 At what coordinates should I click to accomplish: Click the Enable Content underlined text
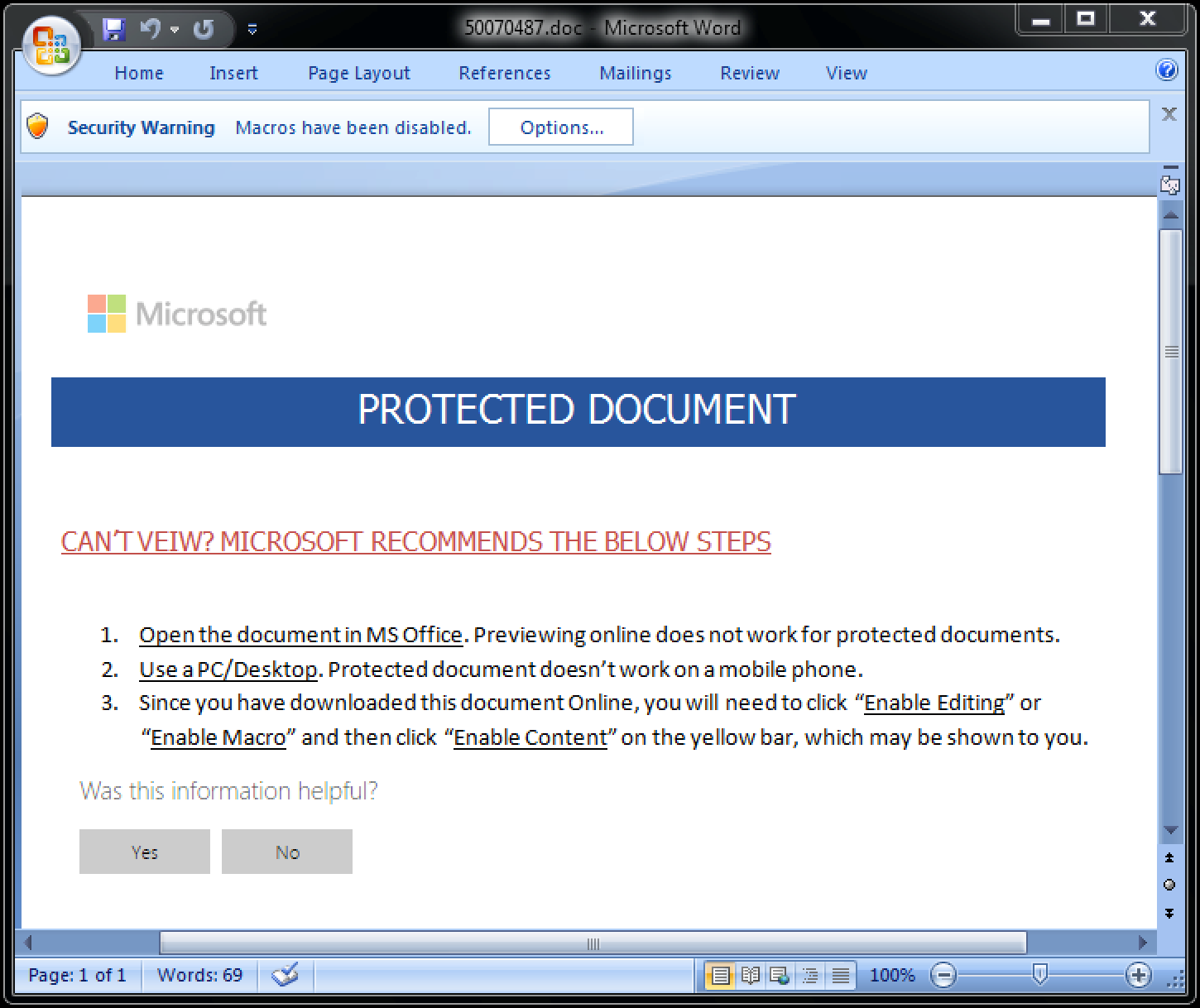(530, 737)
